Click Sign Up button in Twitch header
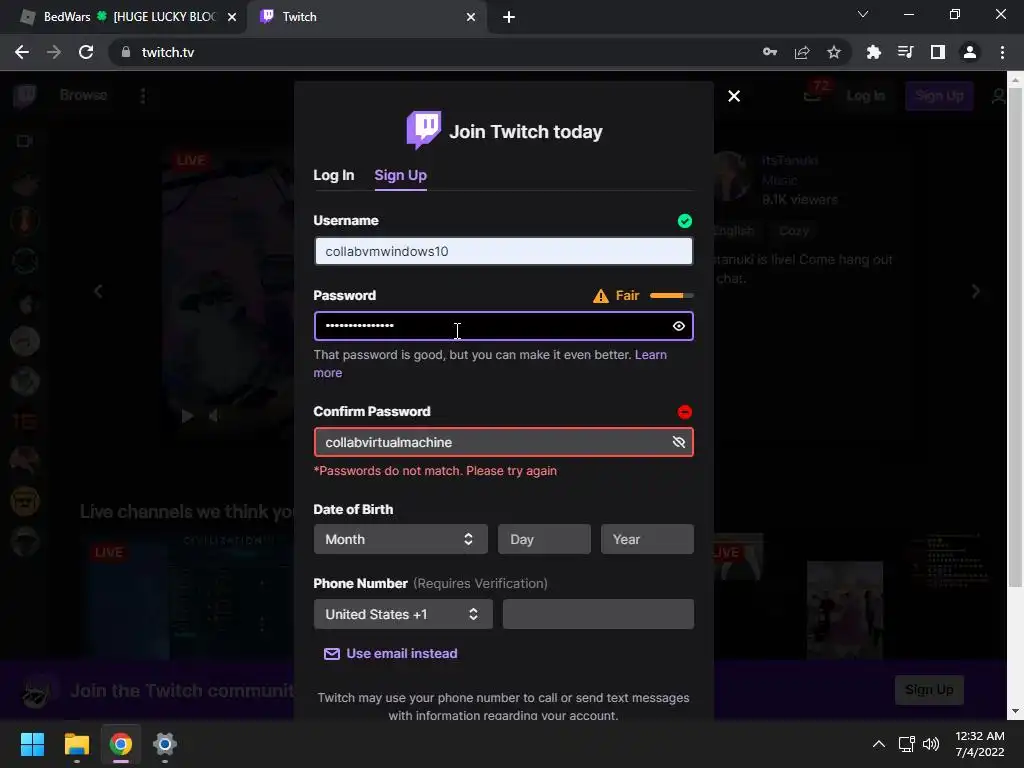The width and height of the screenshot is (1024, 768). (939, 96)
